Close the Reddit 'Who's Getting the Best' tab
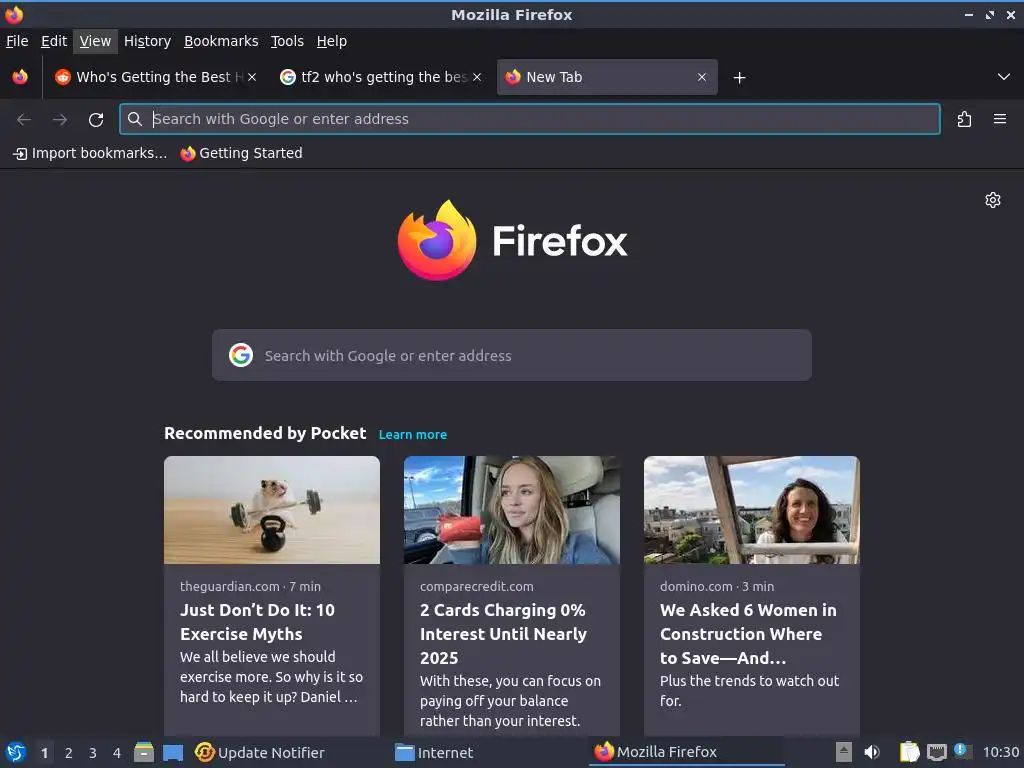The width and height of the screenshot is (1024, 768). (252, 77)
